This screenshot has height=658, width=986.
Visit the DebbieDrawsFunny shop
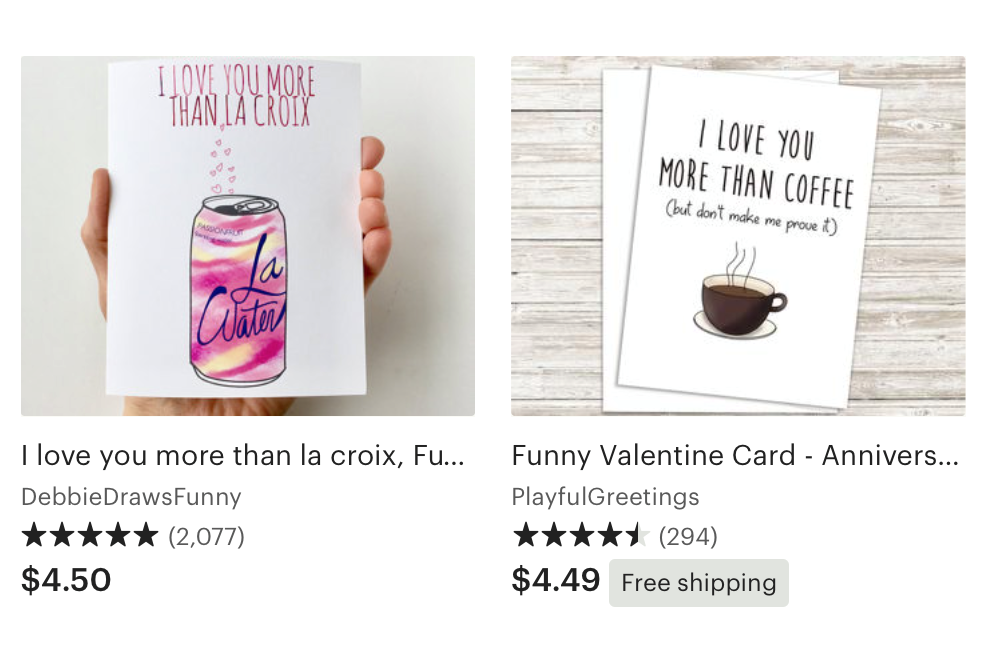pos(131,497)
